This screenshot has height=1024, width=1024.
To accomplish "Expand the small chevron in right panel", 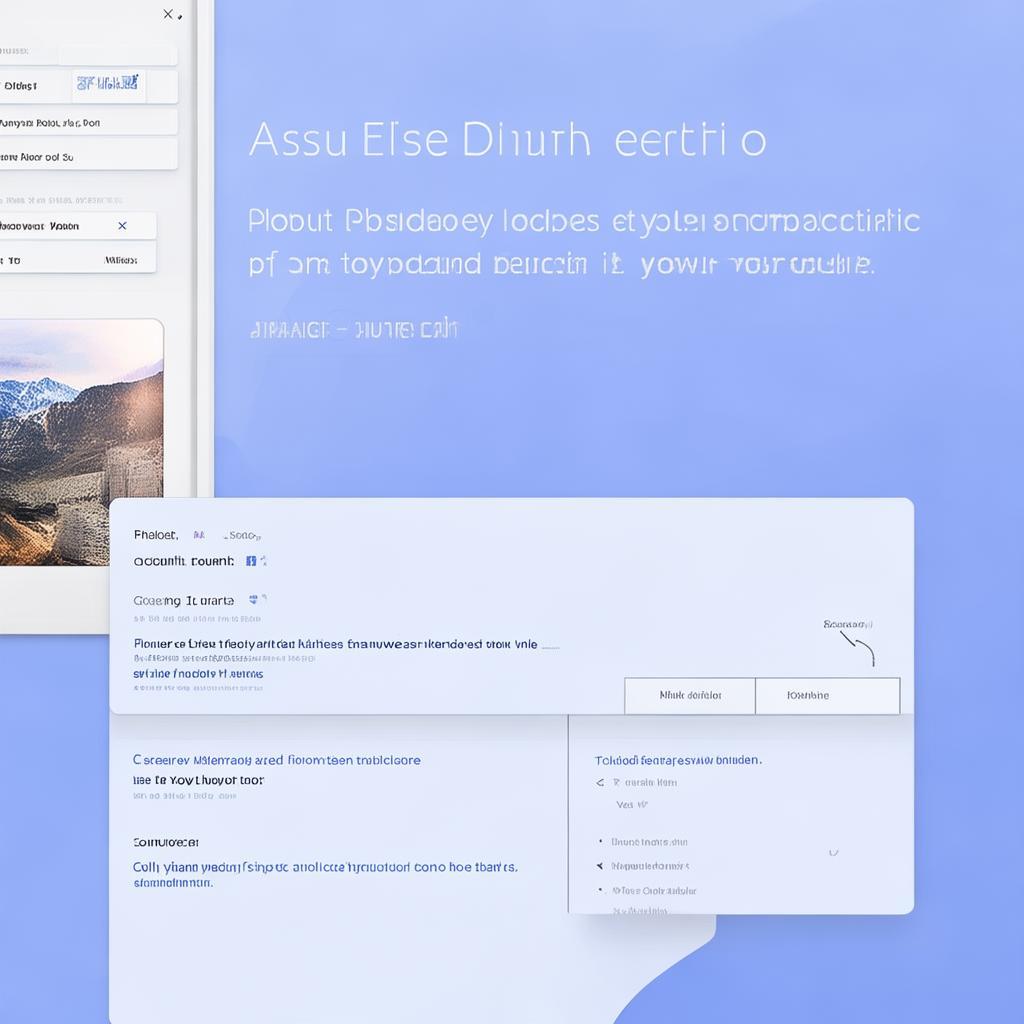I will 833,853.
